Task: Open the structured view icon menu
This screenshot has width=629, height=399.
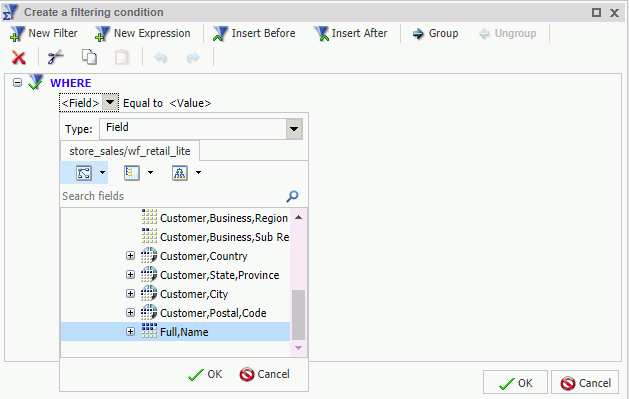Action: click(x=102, y=173)
